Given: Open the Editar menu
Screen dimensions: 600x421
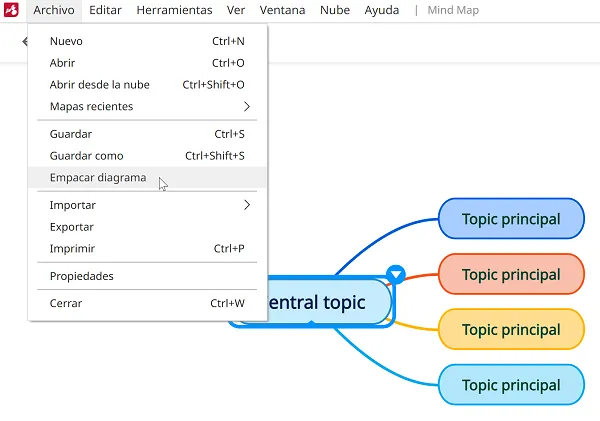Looking at the screenshot, I should pos(105,10).
